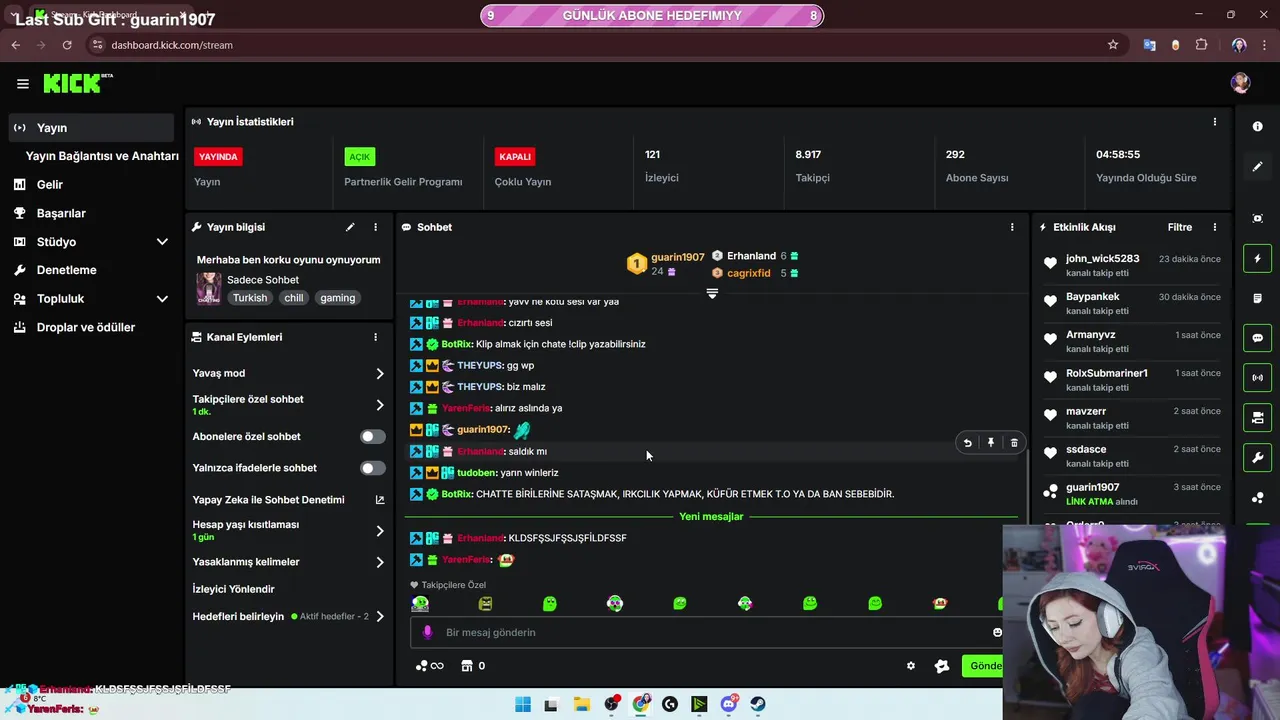Viewport: 1280px width, 720px height.
Task: Pin the hovered chat message
Action: [991, 443]
